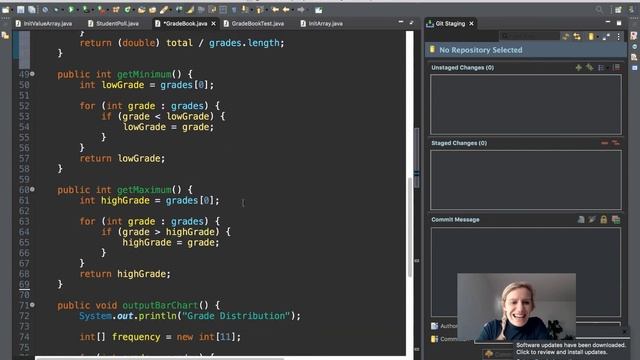Click the editor vertical scrollbar
Image resolution: width=640 pixels, height=360 pixels.
pos(409,227)
